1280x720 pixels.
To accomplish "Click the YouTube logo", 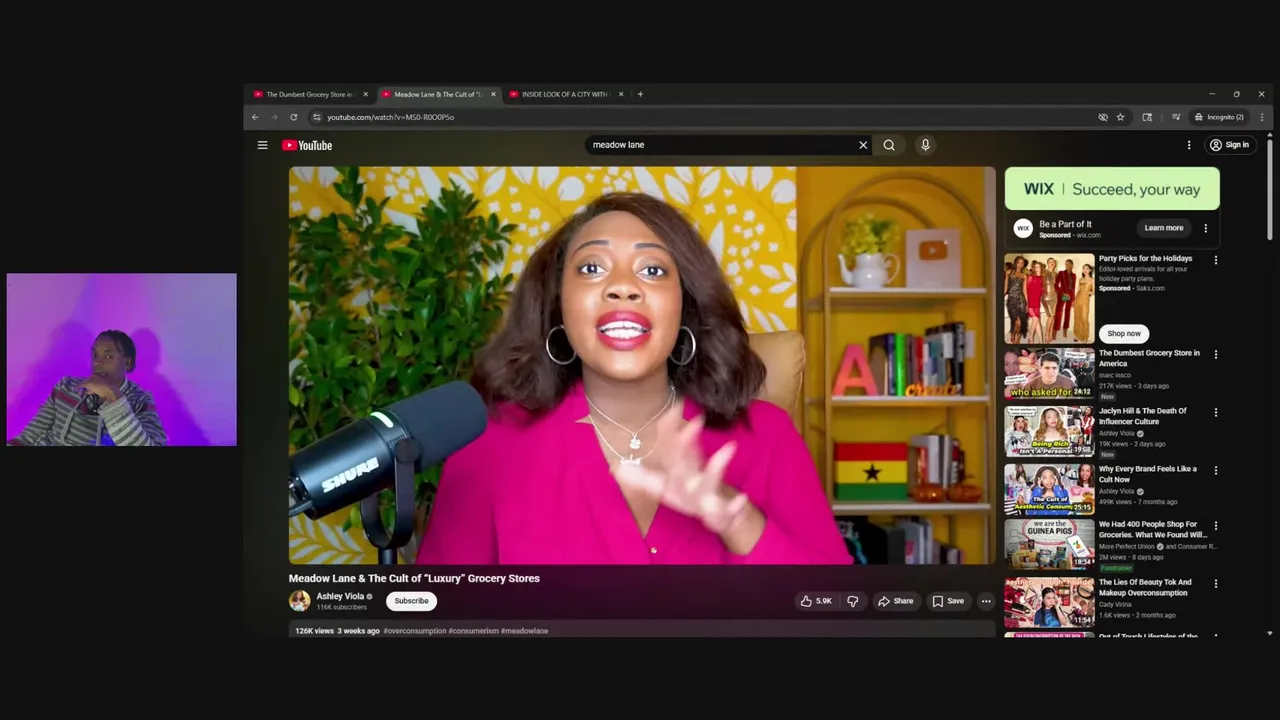I will (x=307, y=145).
